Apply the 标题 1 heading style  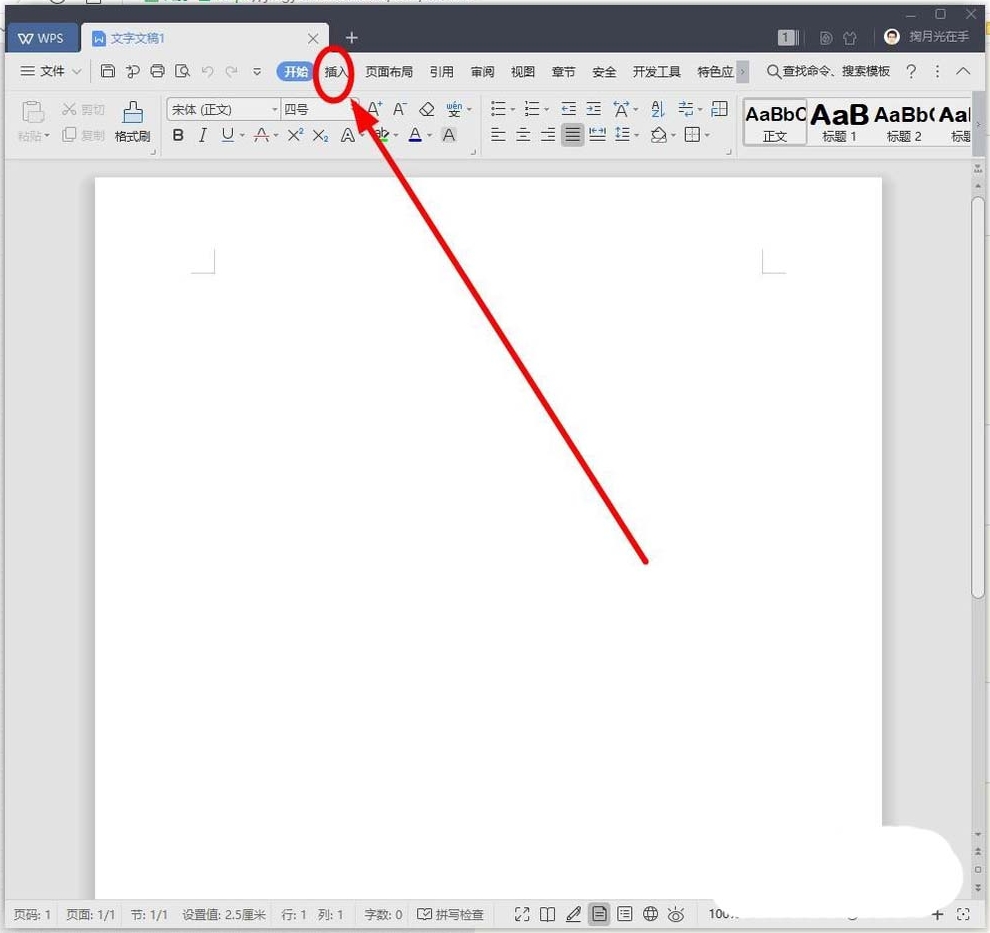[x=839, y=122]
